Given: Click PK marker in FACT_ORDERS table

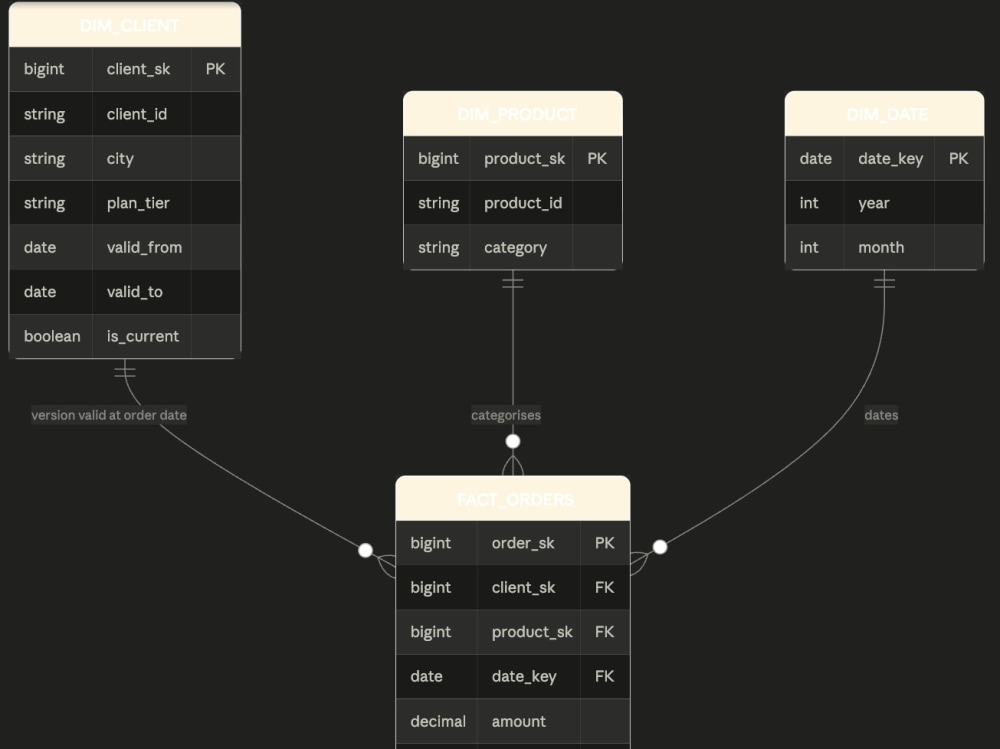Looking at the screenshot, I should 605,543.
